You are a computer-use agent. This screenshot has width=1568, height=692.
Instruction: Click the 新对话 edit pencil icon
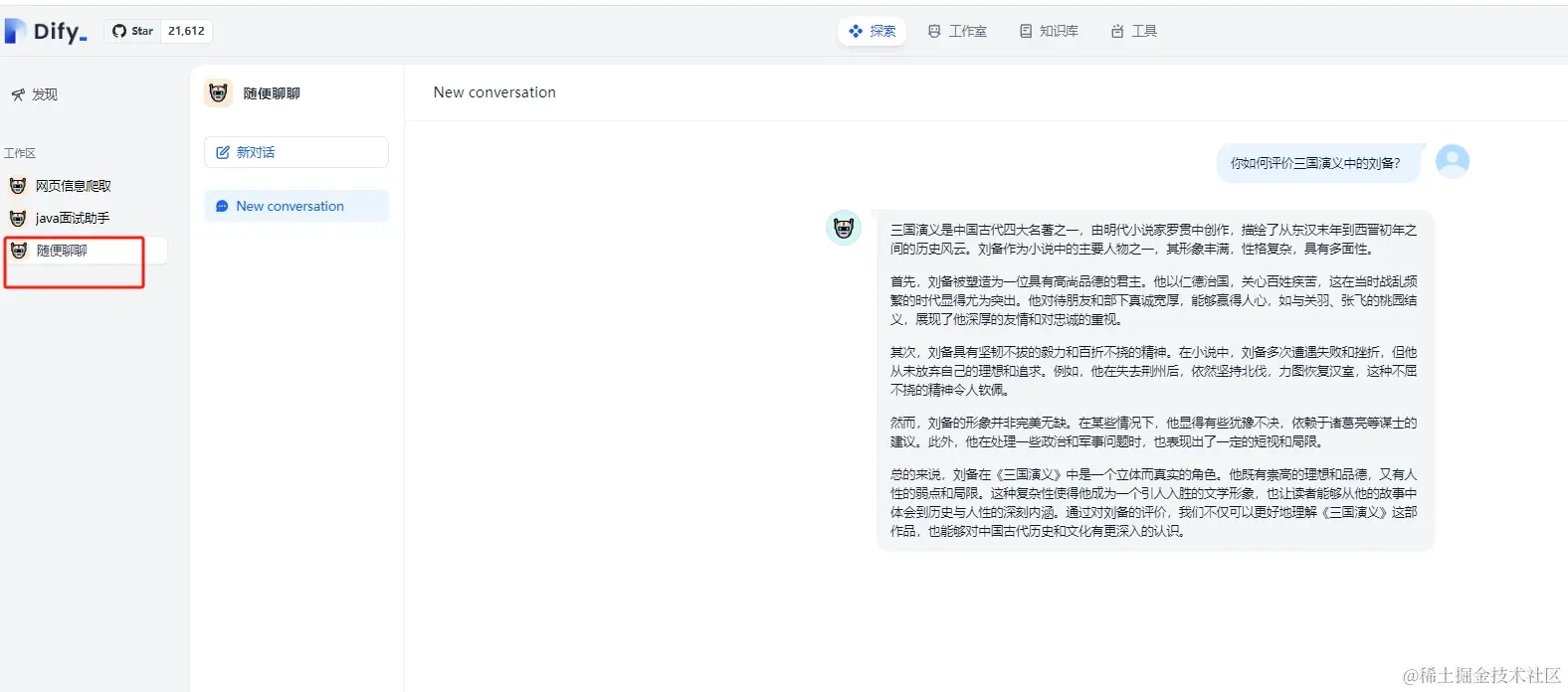tap(223, 152)
